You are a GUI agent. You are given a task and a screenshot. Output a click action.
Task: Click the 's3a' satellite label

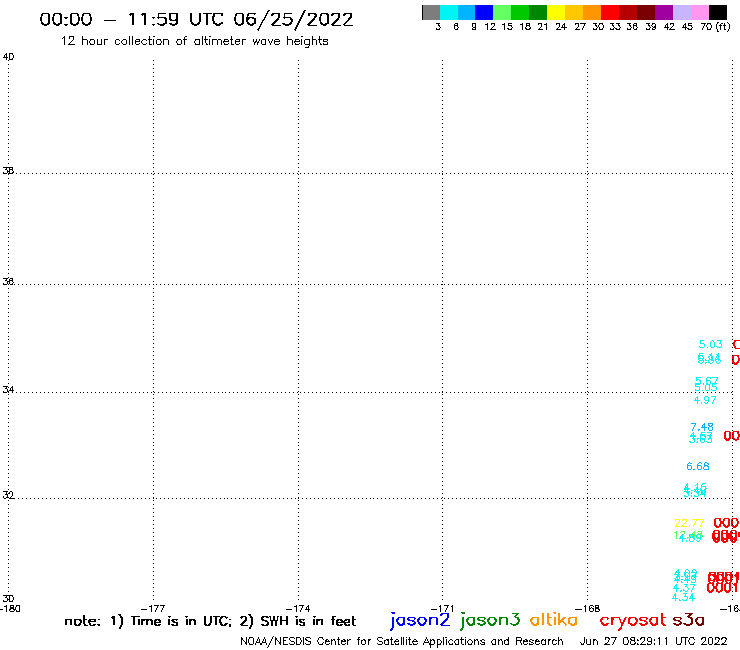coord(688,620)
